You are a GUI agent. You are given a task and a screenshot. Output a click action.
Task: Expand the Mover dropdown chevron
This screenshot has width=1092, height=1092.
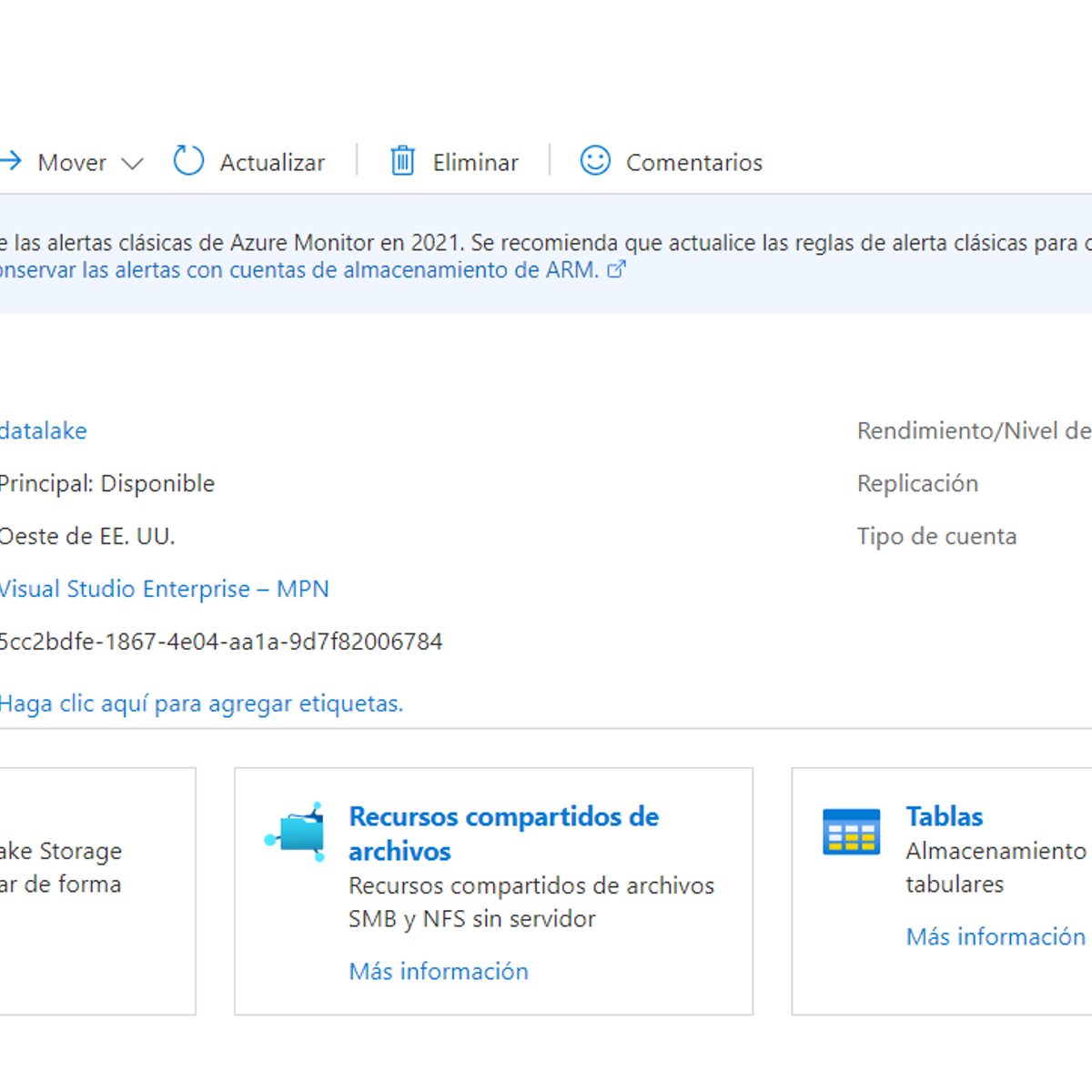pos(133,164)
